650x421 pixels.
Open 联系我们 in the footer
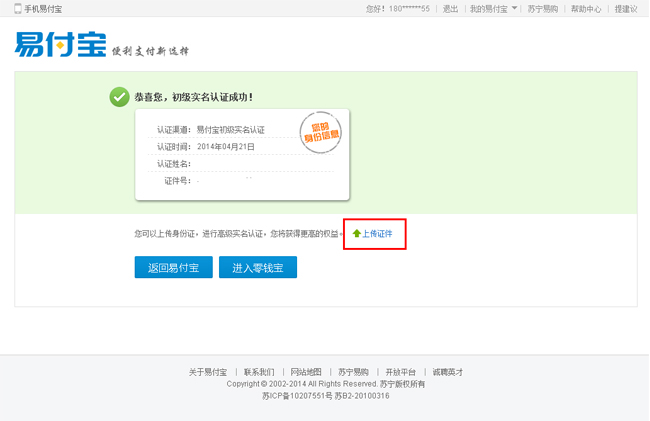click(258, 372)
